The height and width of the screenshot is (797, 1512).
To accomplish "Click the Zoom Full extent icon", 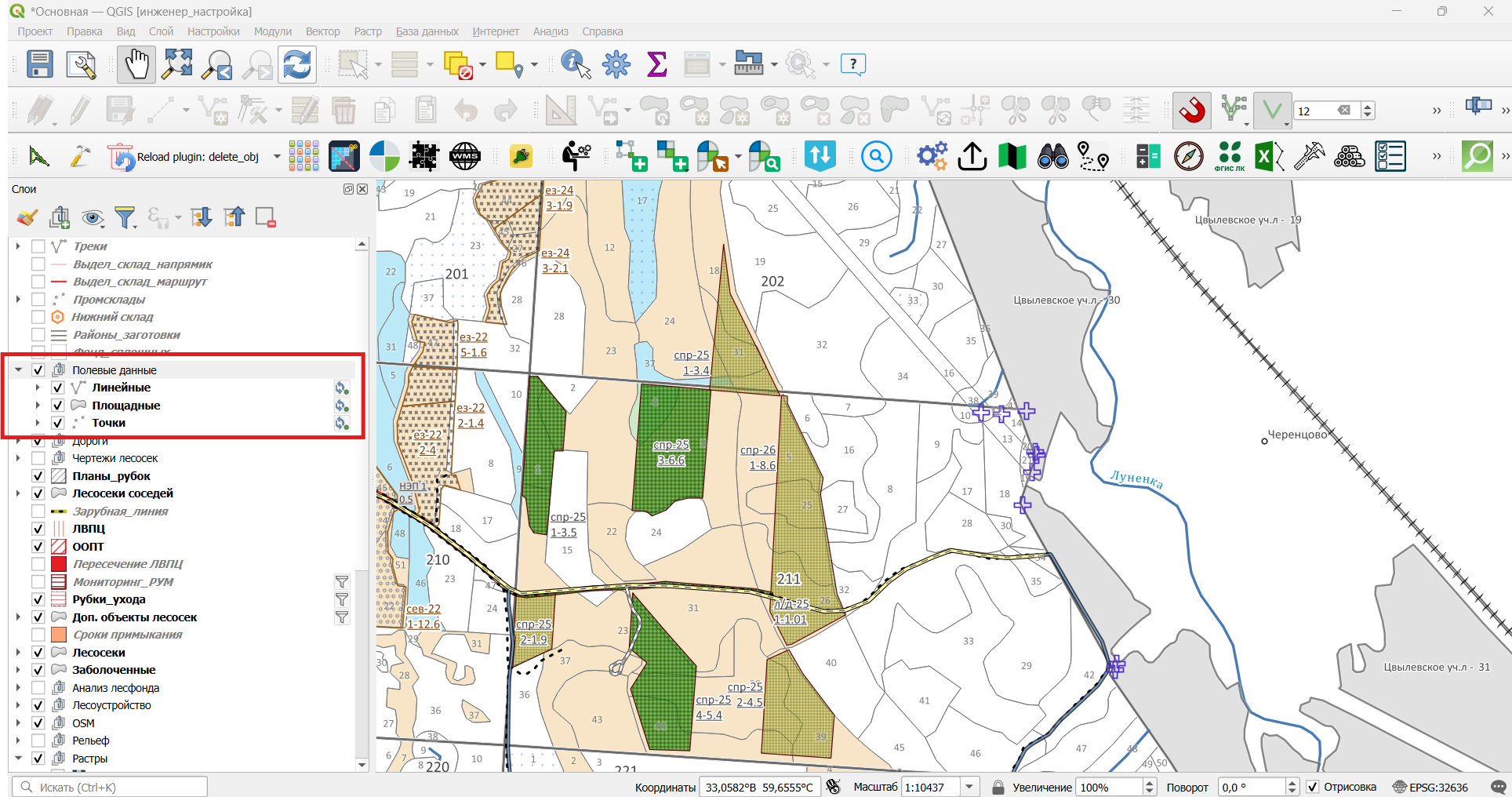I will tap(177, 64).
